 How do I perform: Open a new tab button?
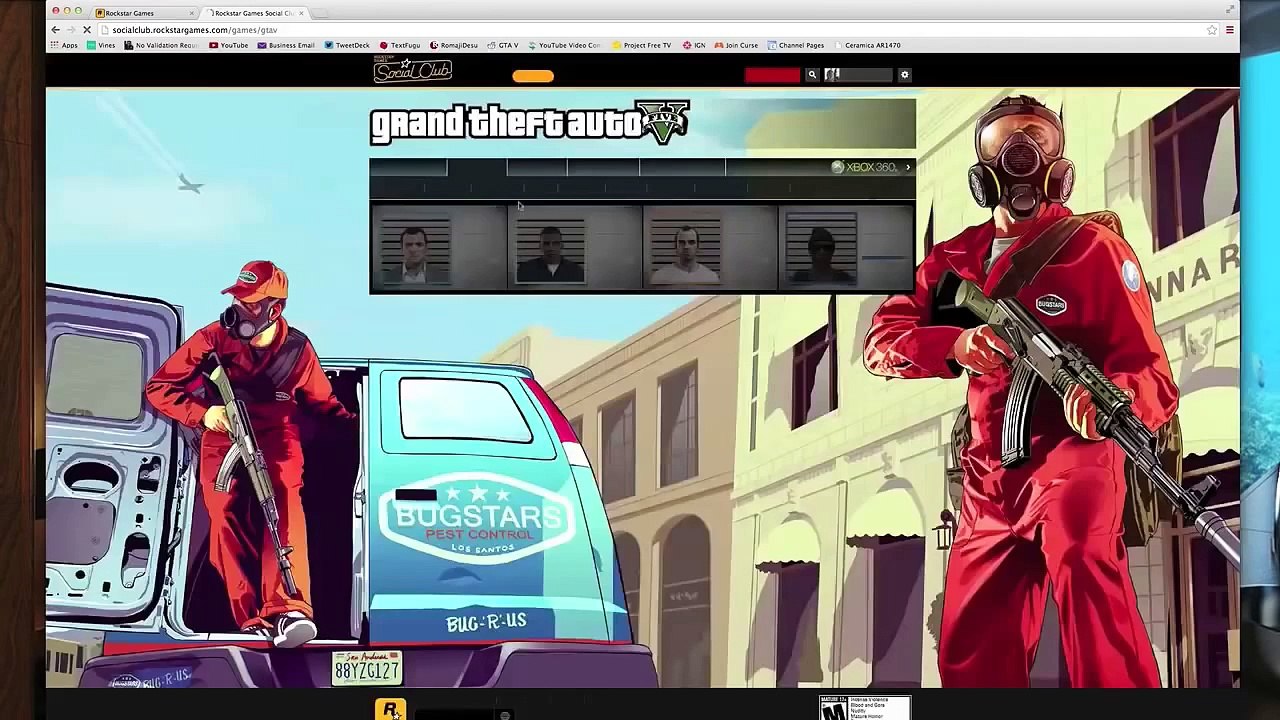(x=322, y=13)
